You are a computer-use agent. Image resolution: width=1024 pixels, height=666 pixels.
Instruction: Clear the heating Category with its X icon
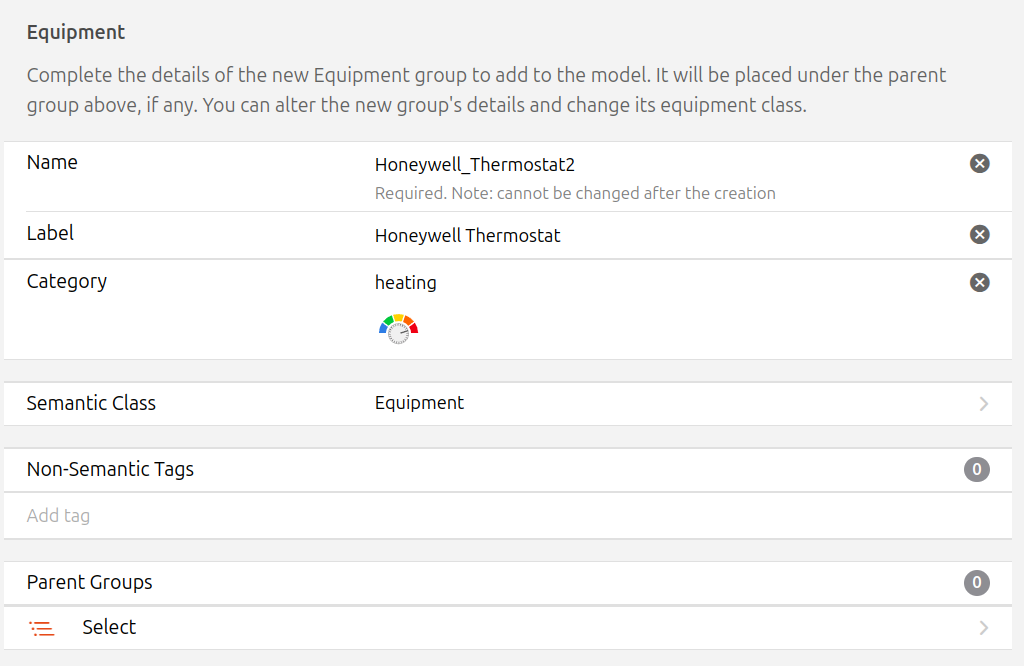[x=980, y=282]
